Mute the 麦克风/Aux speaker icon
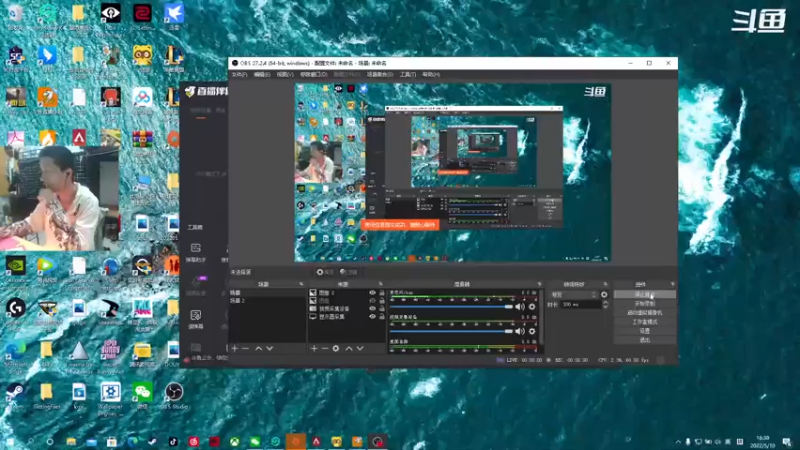This screenshot has height=450, width=800. tap(520, 307)
